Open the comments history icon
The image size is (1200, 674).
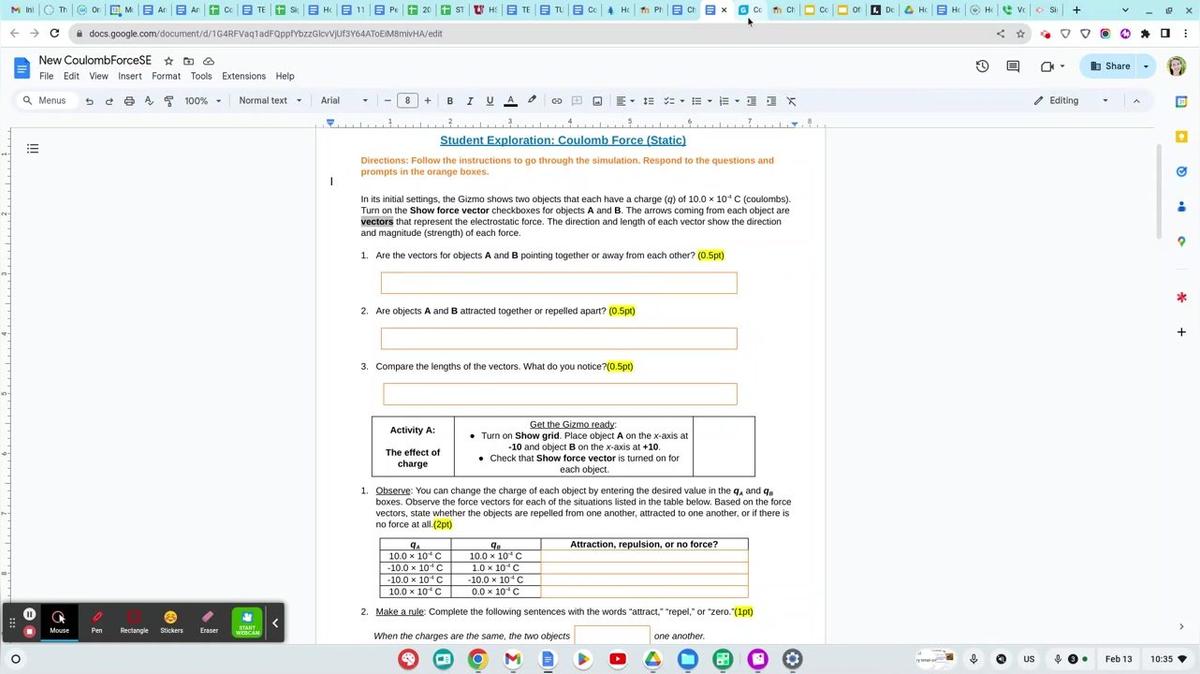pyautogui.click(x=1013, y=67)
